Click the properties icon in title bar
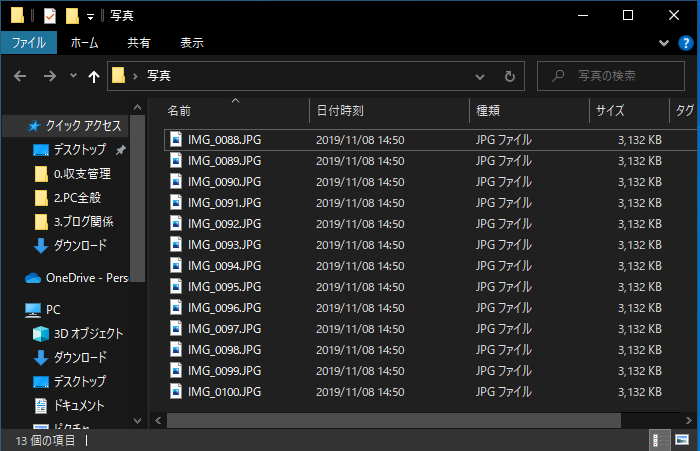 tap(50, 15)
